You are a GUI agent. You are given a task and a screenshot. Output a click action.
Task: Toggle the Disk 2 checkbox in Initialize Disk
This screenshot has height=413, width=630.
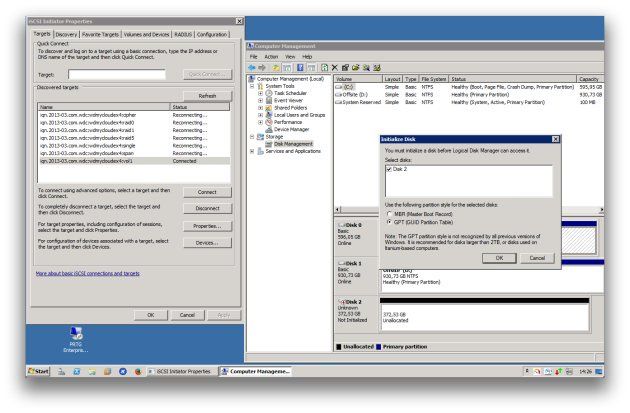389,169
